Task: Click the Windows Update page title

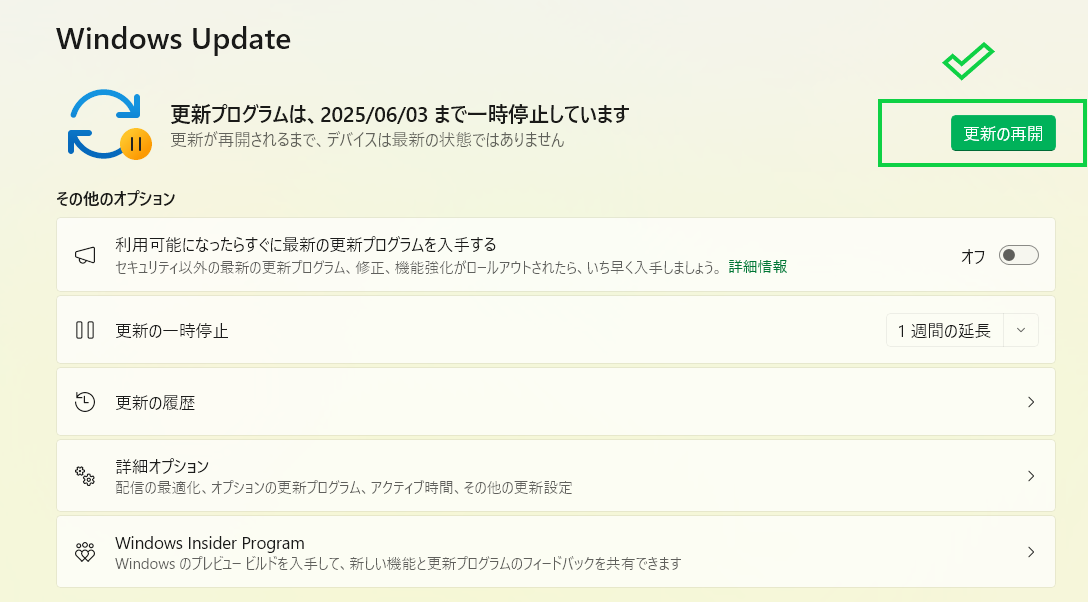Action: [x=173, y=39]
